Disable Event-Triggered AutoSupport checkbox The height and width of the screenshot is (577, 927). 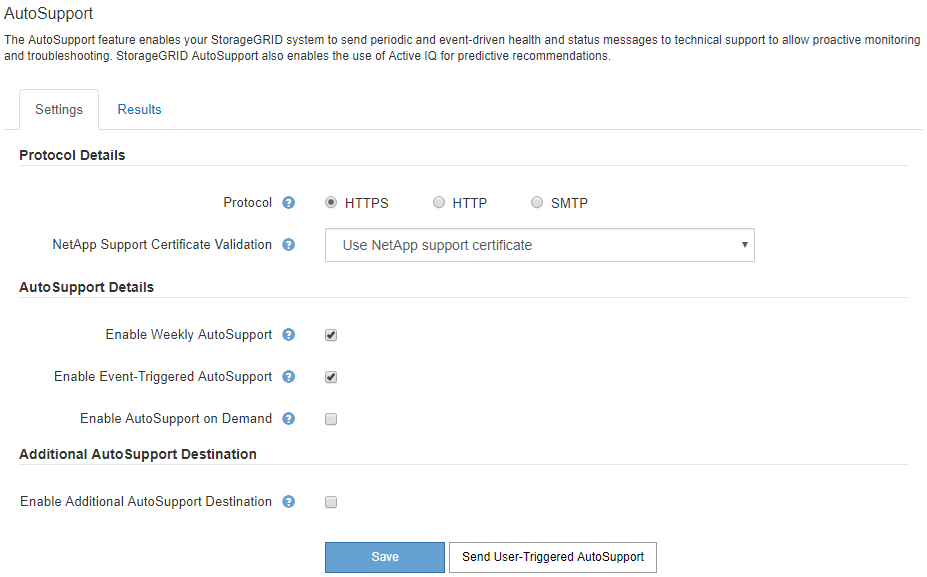tap(331, 378)
